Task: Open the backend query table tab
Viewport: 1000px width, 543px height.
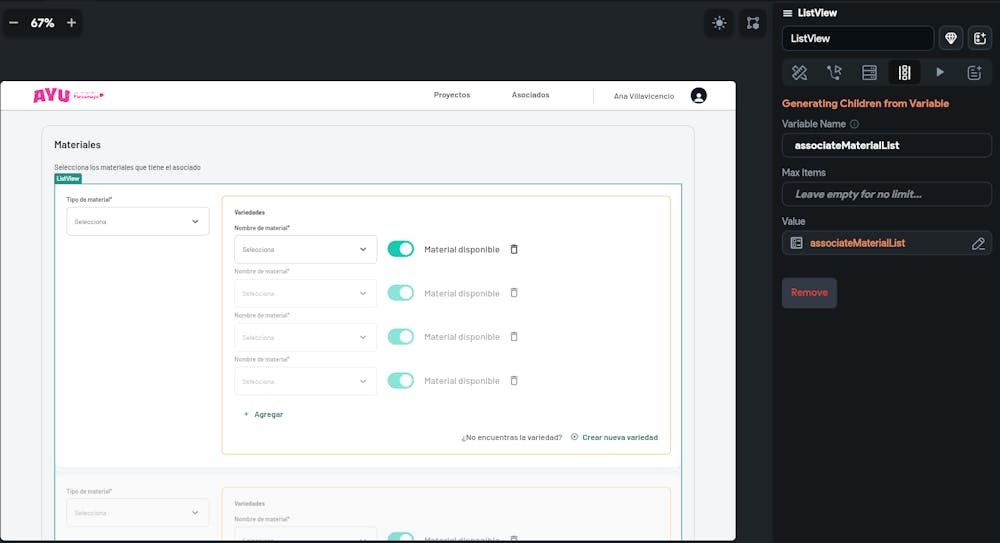Action: [x=869, y=73]
